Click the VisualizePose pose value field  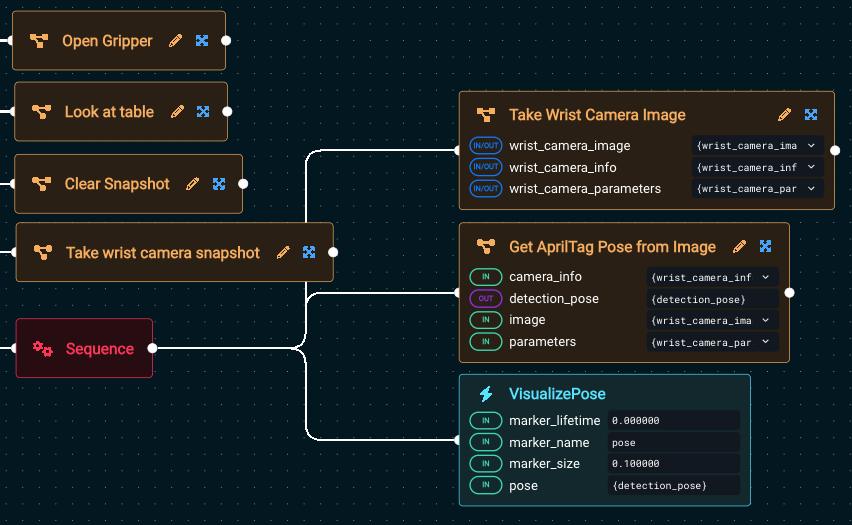[674, 485]
